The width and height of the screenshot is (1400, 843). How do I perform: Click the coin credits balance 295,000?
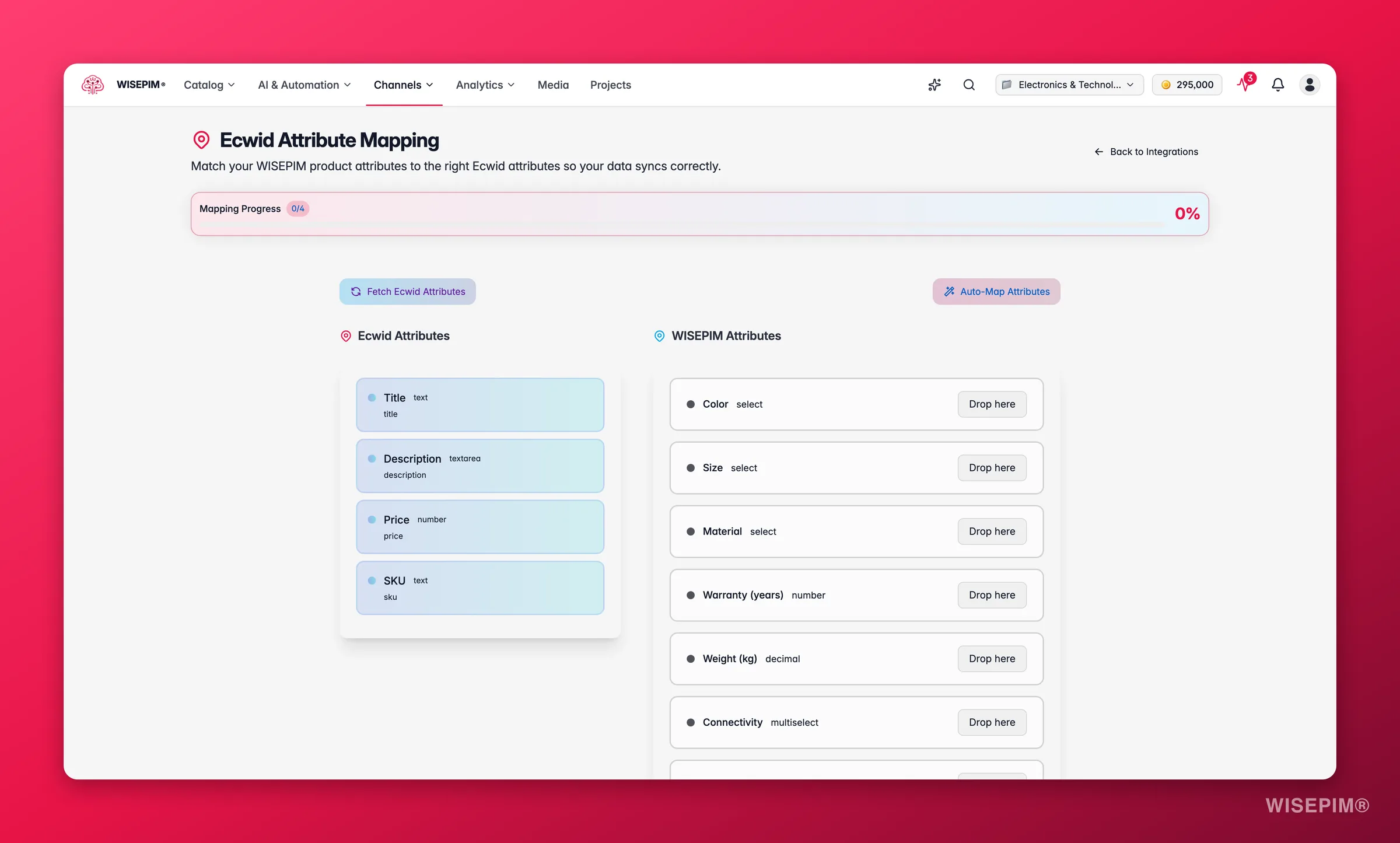coord(1187,85)
